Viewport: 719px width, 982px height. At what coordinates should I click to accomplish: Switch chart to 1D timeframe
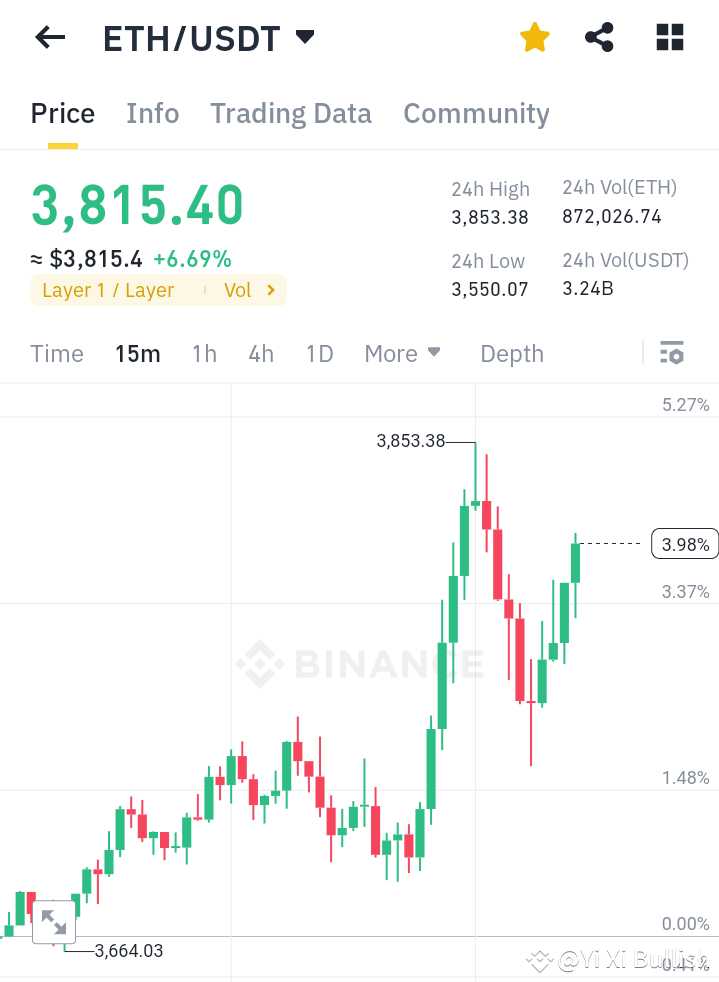click(319, 353)
